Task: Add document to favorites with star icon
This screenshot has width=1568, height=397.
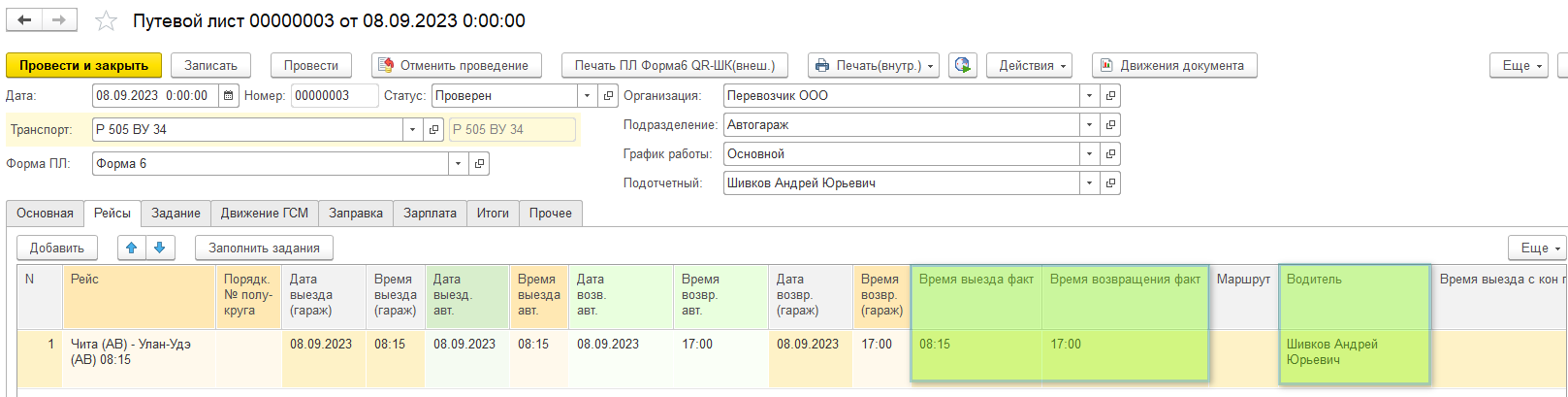Action: tap(107, 21)
